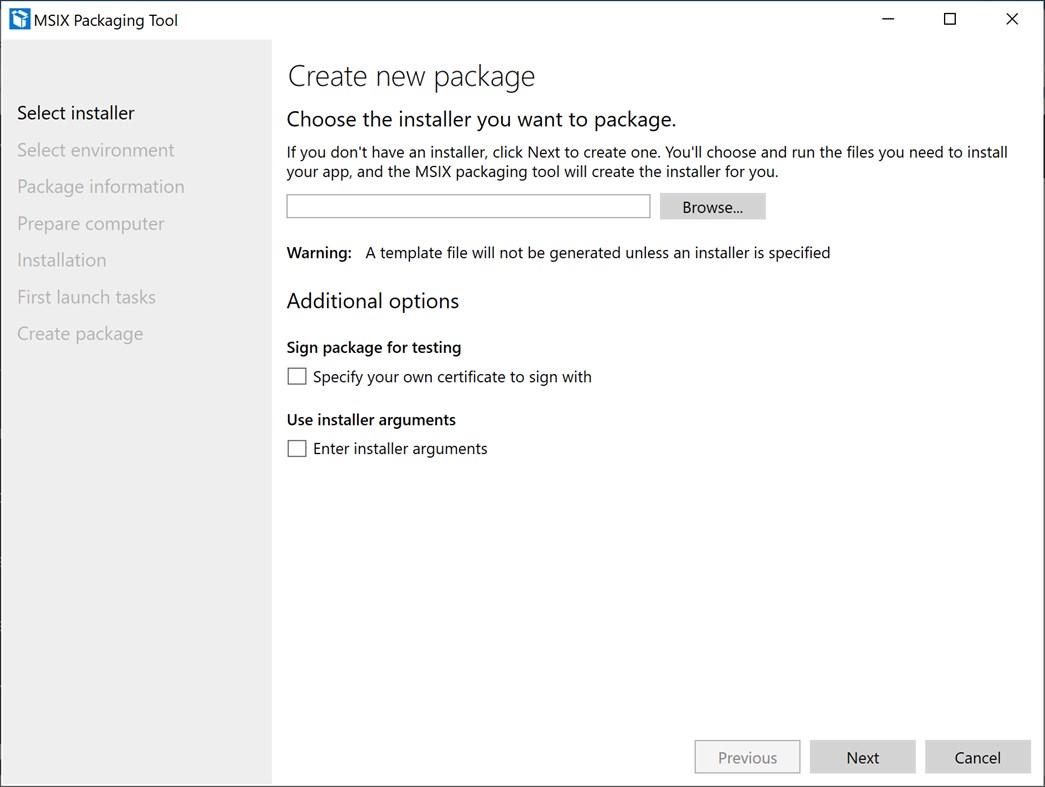Screen dimensions: 1045x787
Task: Maximize the MSIX Packaging Tool window
Action: click(949, 18)
